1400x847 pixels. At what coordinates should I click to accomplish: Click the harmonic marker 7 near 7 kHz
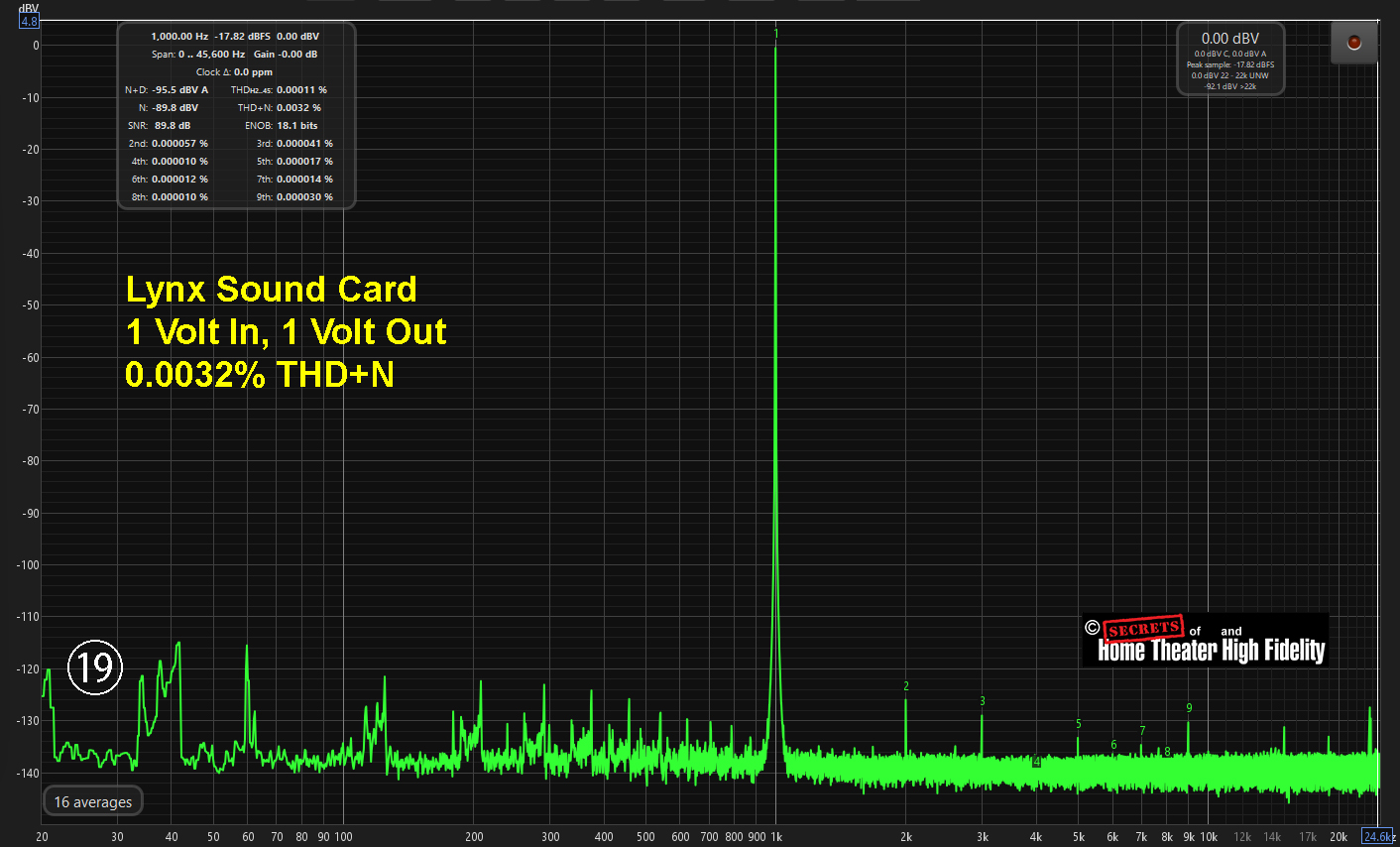coord(1142,731)
